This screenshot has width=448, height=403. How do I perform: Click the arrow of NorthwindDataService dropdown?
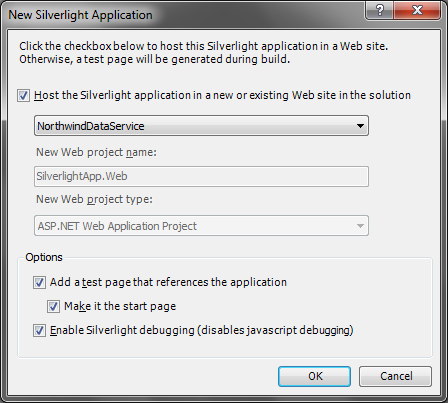point(360,126)
